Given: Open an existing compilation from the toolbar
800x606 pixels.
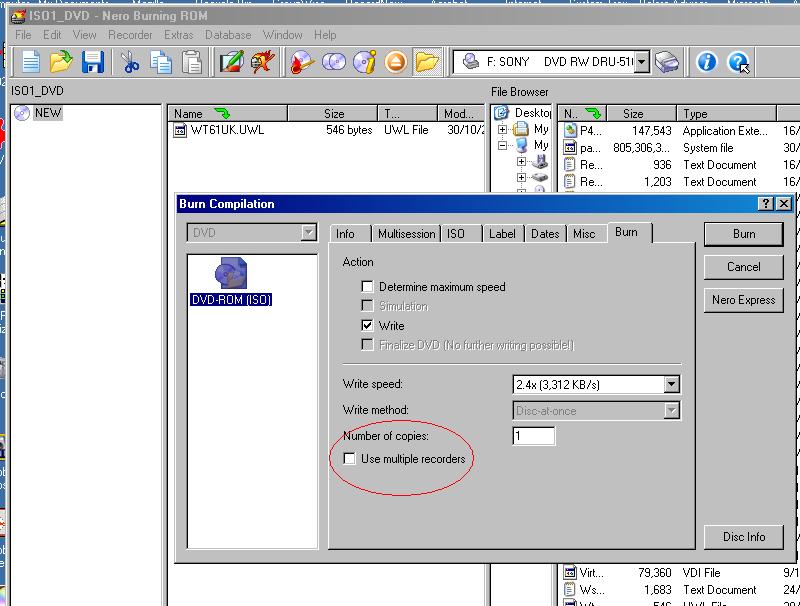Looking at the screenshot, I should (61, 62).
